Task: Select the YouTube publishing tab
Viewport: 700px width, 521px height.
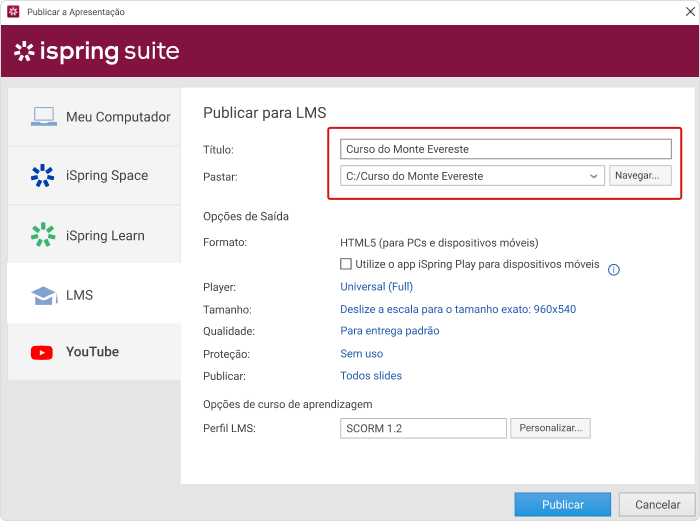Action: coord(94,352)
